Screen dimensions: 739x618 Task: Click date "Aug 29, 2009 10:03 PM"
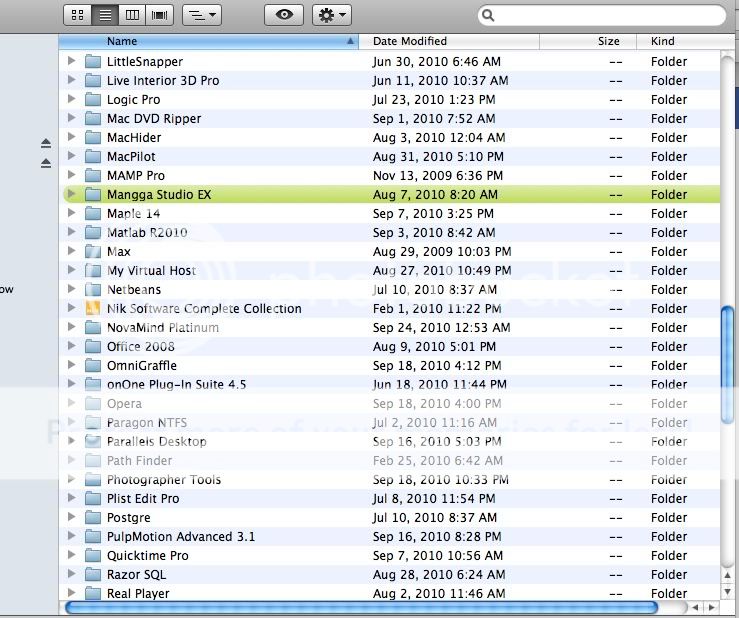(442, 252)
